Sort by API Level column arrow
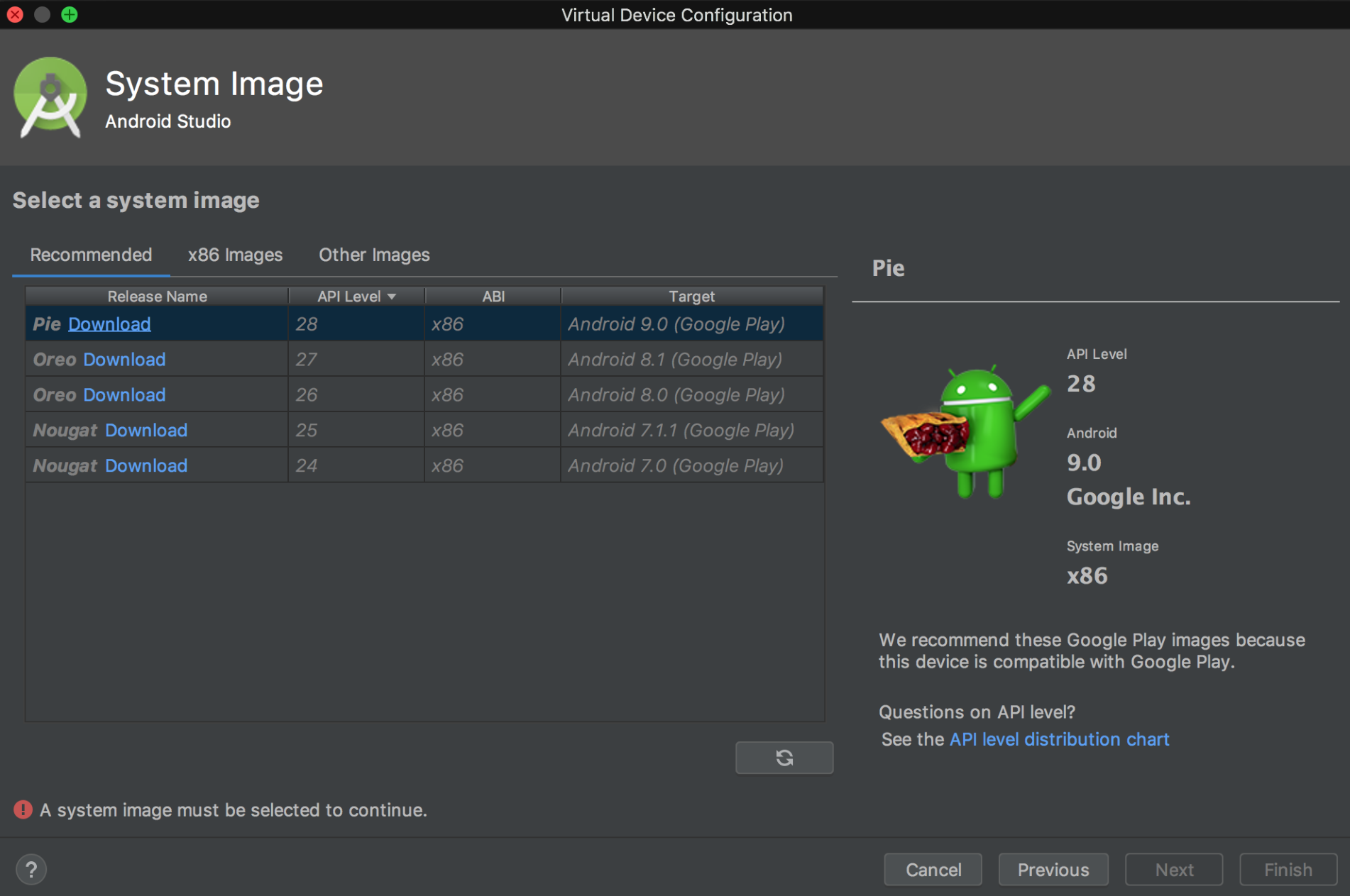The width and height of the screenshot is (1350, 896). 392,297
